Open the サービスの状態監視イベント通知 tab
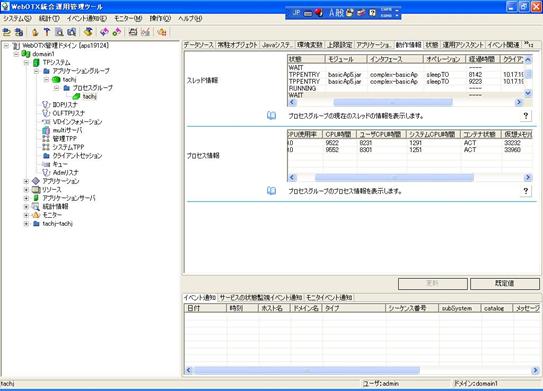Viewport: 543px width, 391px height. point(261,297)
